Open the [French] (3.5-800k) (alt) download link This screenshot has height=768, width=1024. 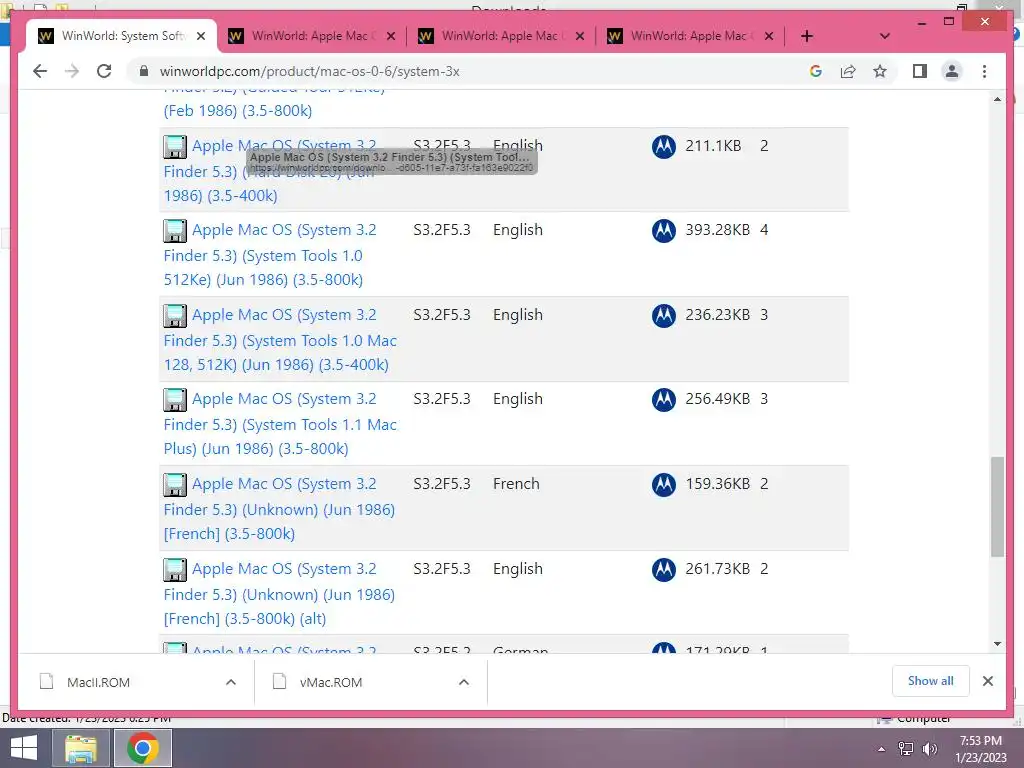[280, 594]
